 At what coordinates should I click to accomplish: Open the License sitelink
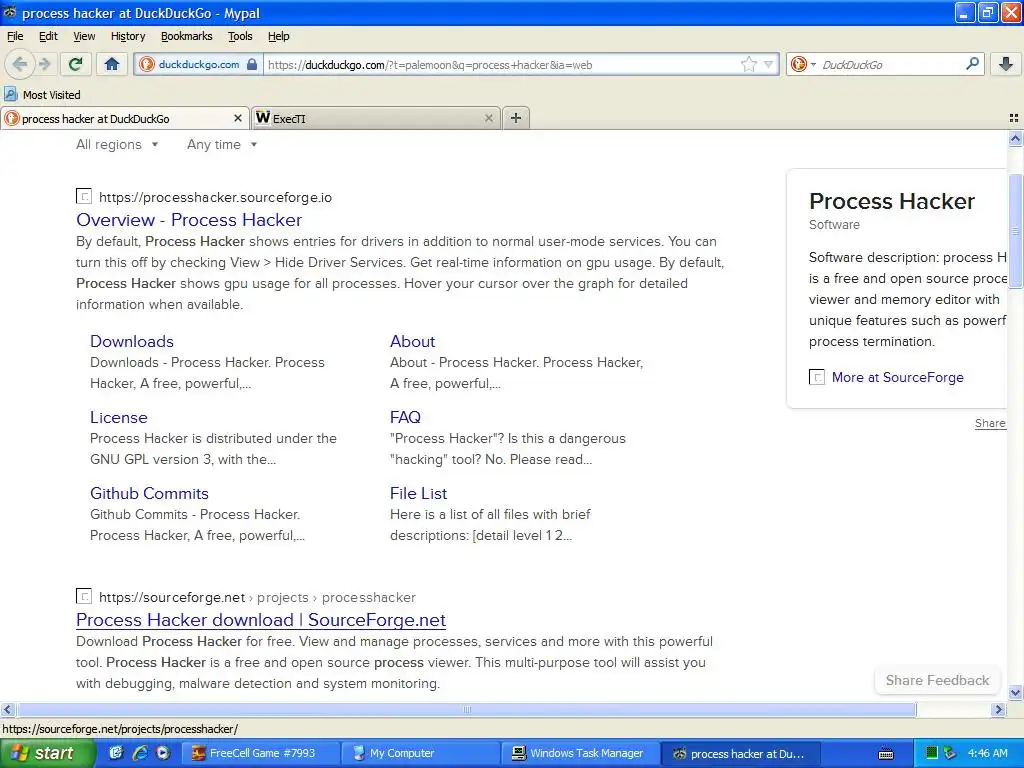119,417
